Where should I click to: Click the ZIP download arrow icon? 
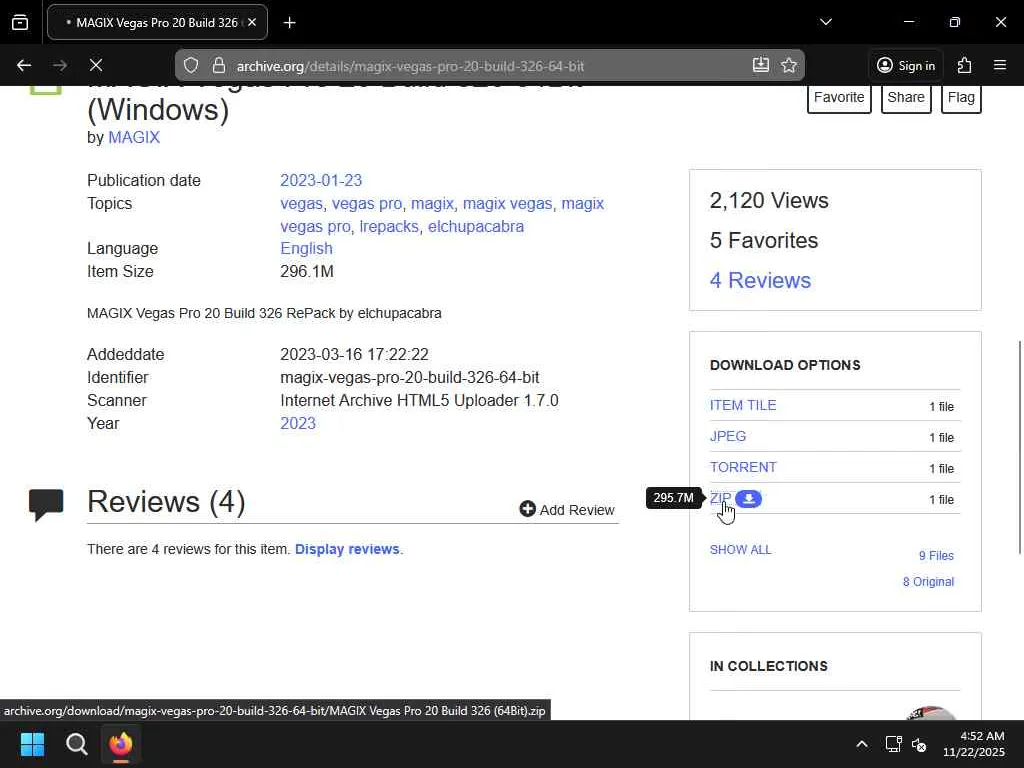pyautogui.click(x=748, y=499)
